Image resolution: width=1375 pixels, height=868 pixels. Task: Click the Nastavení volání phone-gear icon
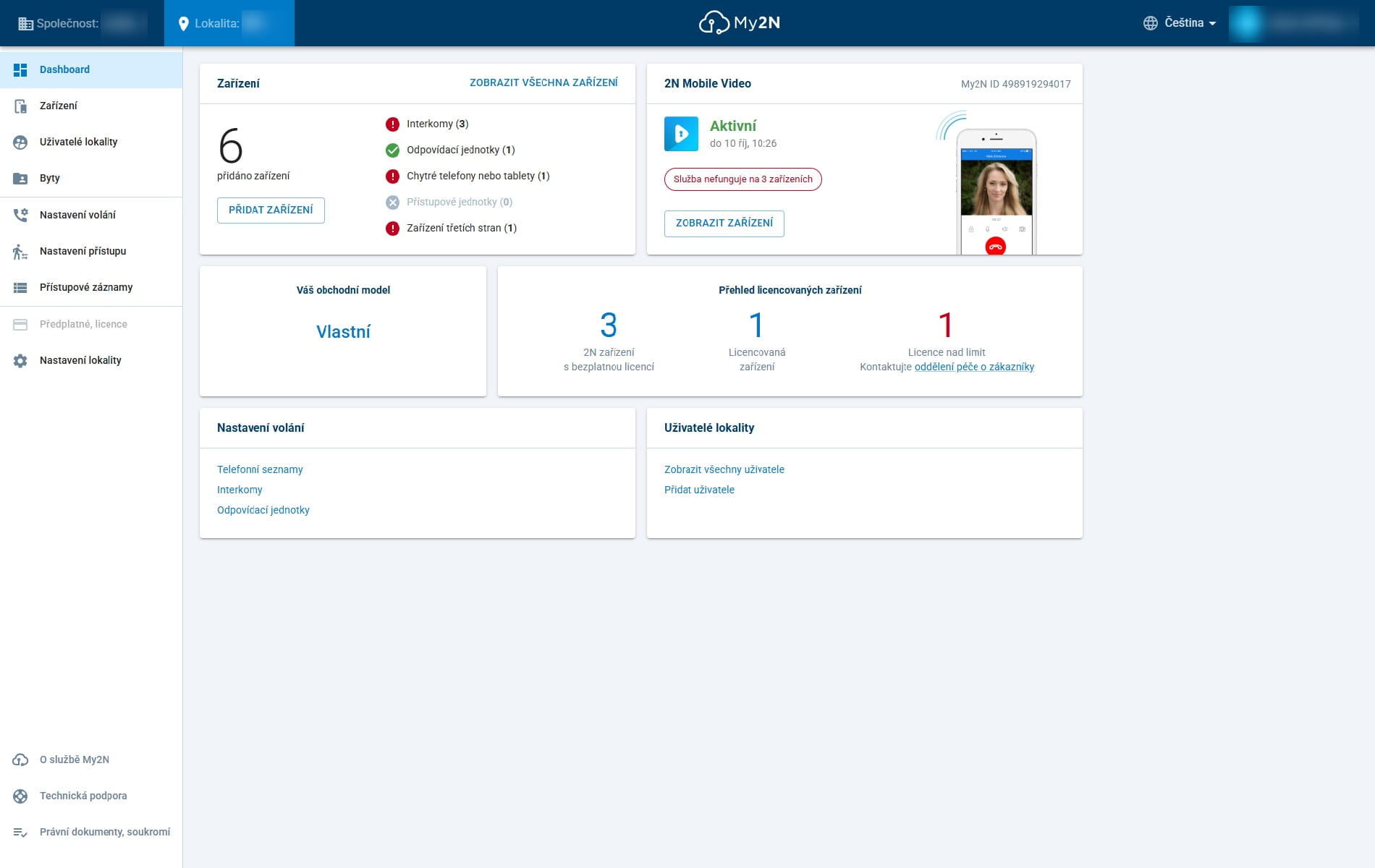pos(20,215)
